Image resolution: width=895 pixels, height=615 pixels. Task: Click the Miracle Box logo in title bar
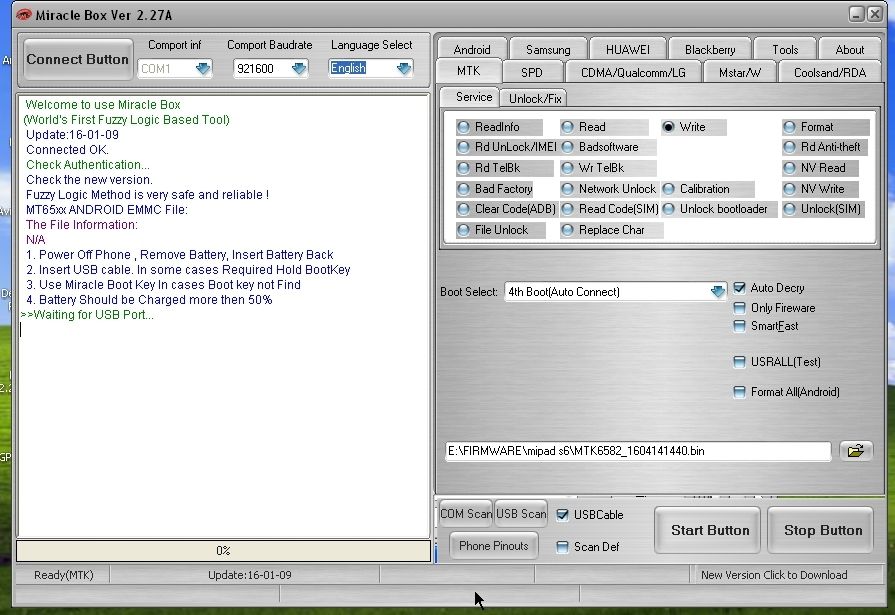point(23,15)
